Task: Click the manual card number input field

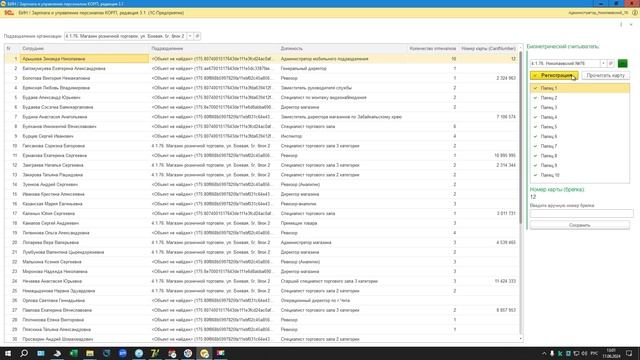Action: pos(581,213)
